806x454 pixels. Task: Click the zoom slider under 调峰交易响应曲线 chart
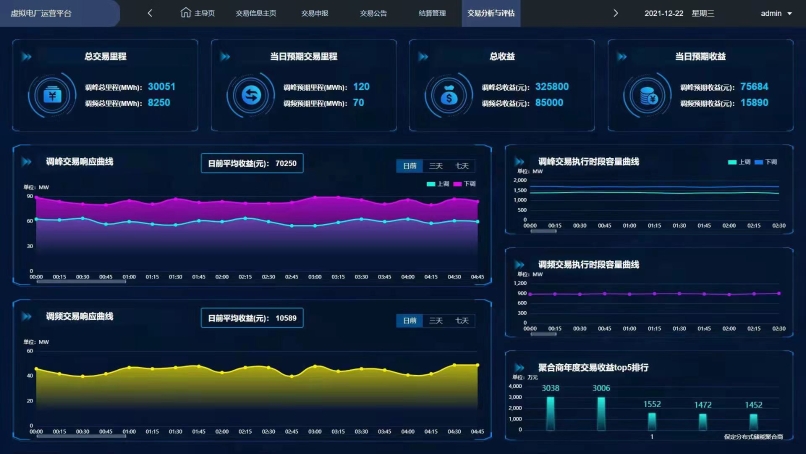81,282
